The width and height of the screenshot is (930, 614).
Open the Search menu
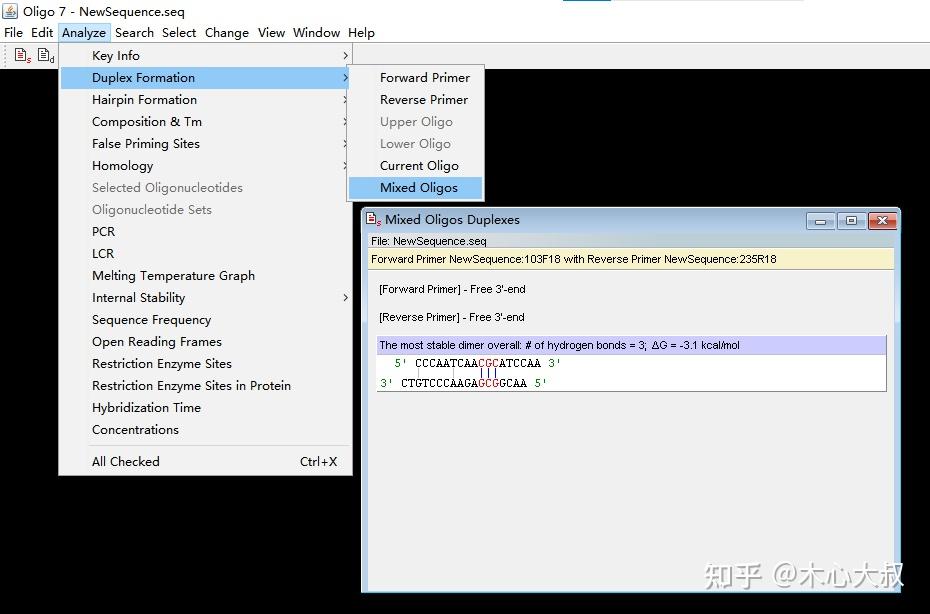[134, 33]
